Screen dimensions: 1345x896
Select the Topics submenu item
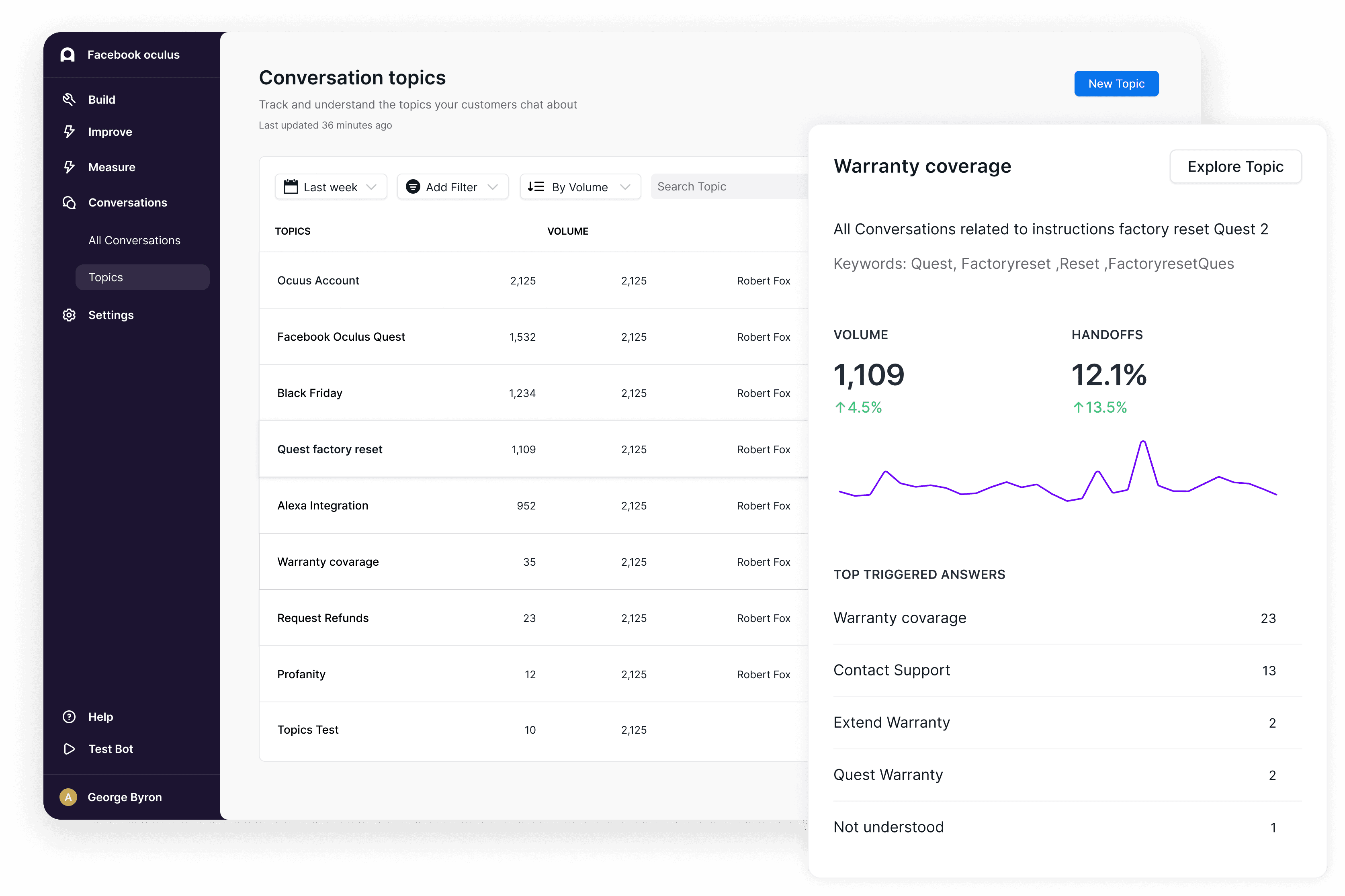click(142, 277)
